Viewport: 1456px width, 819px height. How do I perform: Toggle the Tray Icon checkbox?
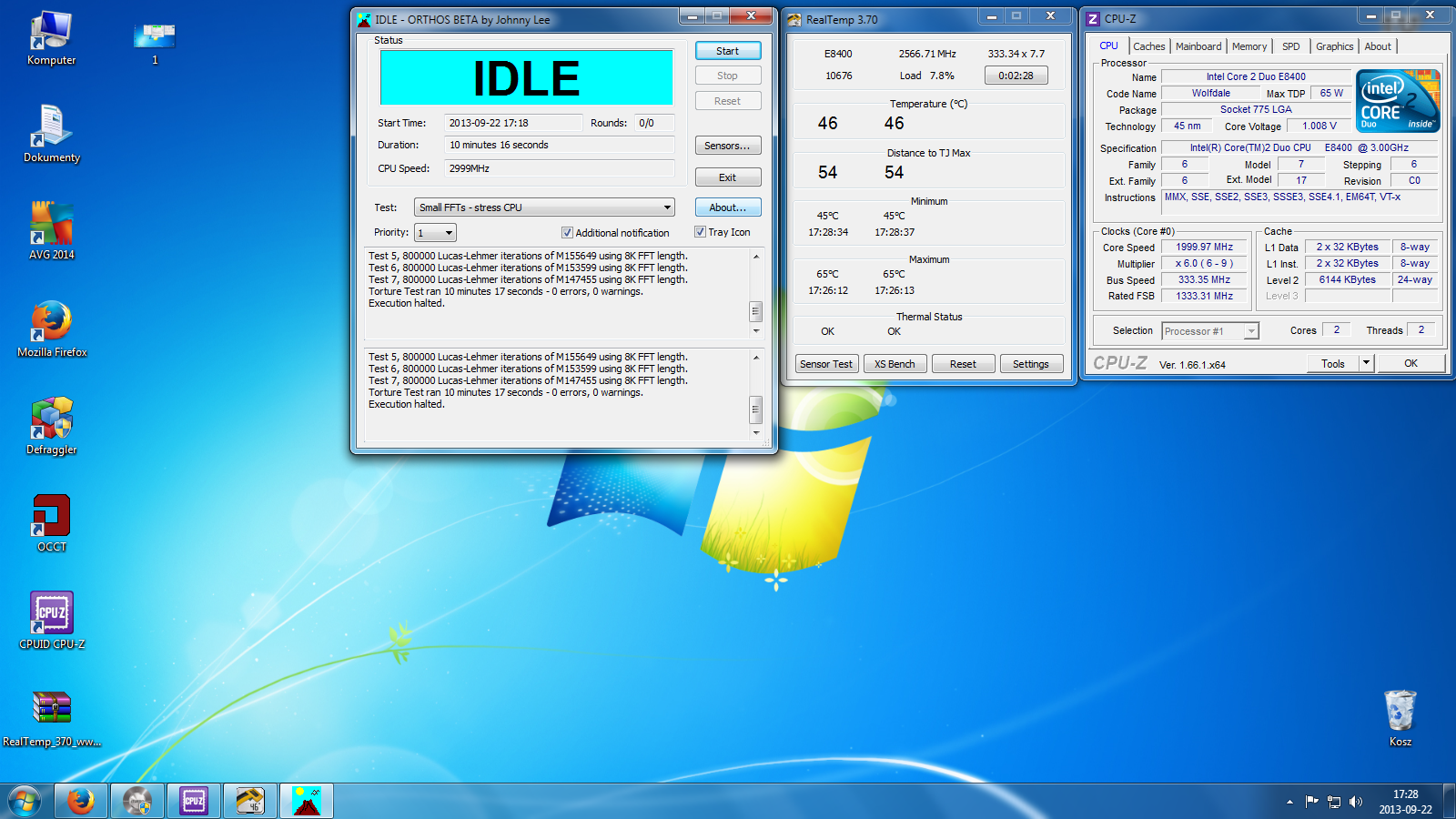(700, 232)
